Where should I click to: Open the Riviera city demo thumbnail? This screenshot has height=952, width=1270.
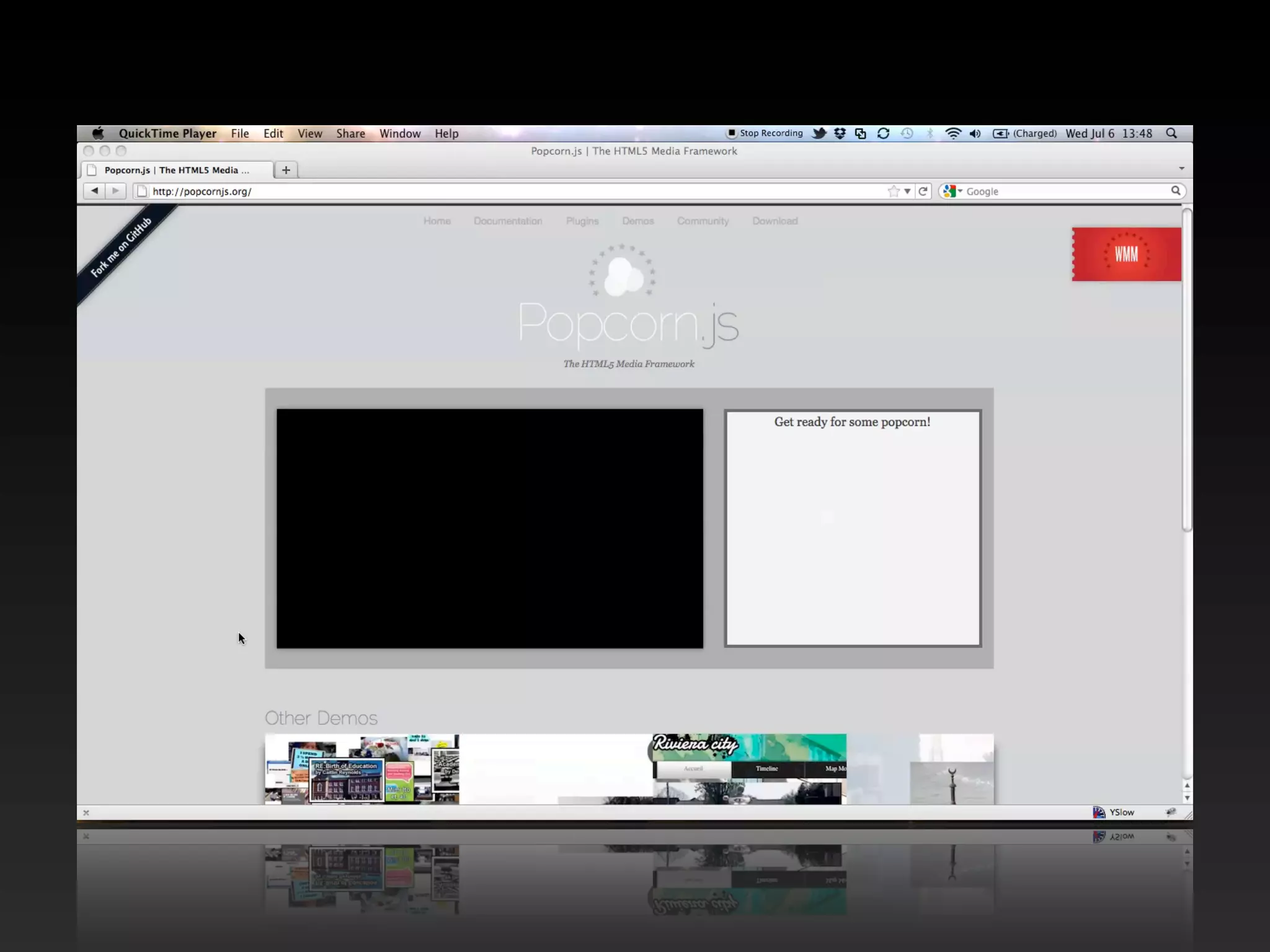749,769
